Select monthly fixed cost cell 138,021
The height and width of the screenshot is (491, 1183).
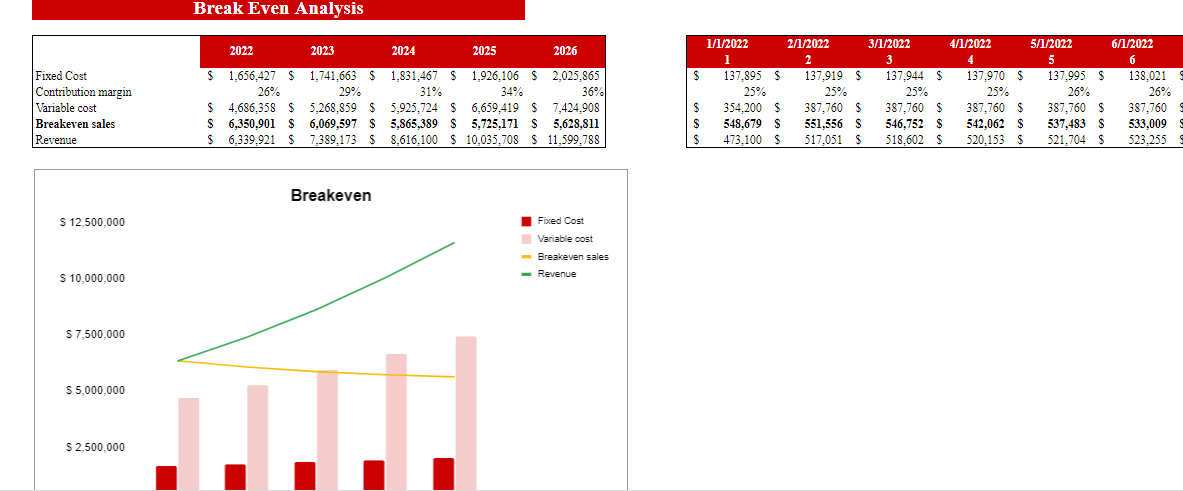(1132, 76)
